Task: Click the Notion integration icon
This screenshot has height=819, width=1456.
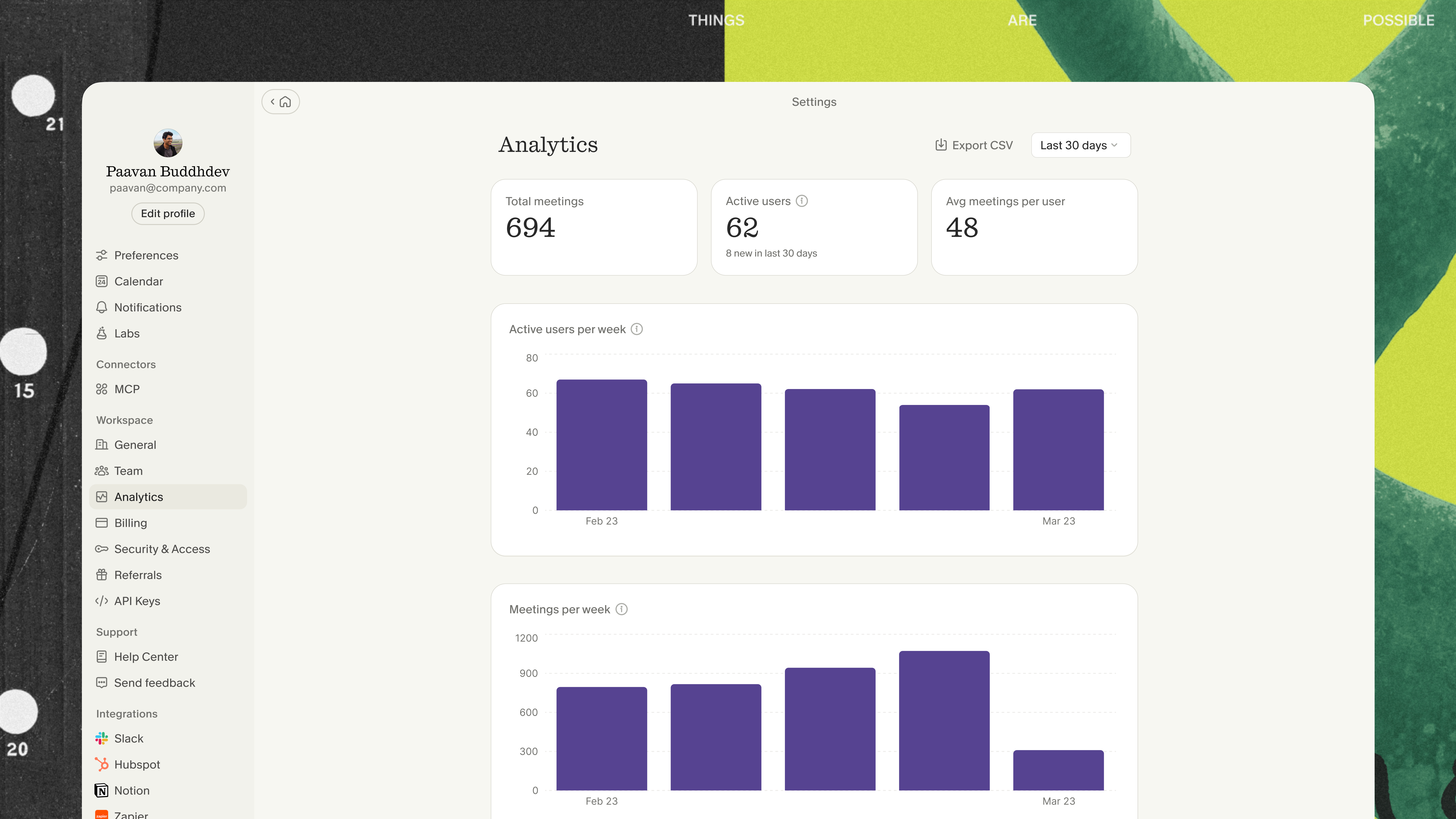Action: coord(102,790)
